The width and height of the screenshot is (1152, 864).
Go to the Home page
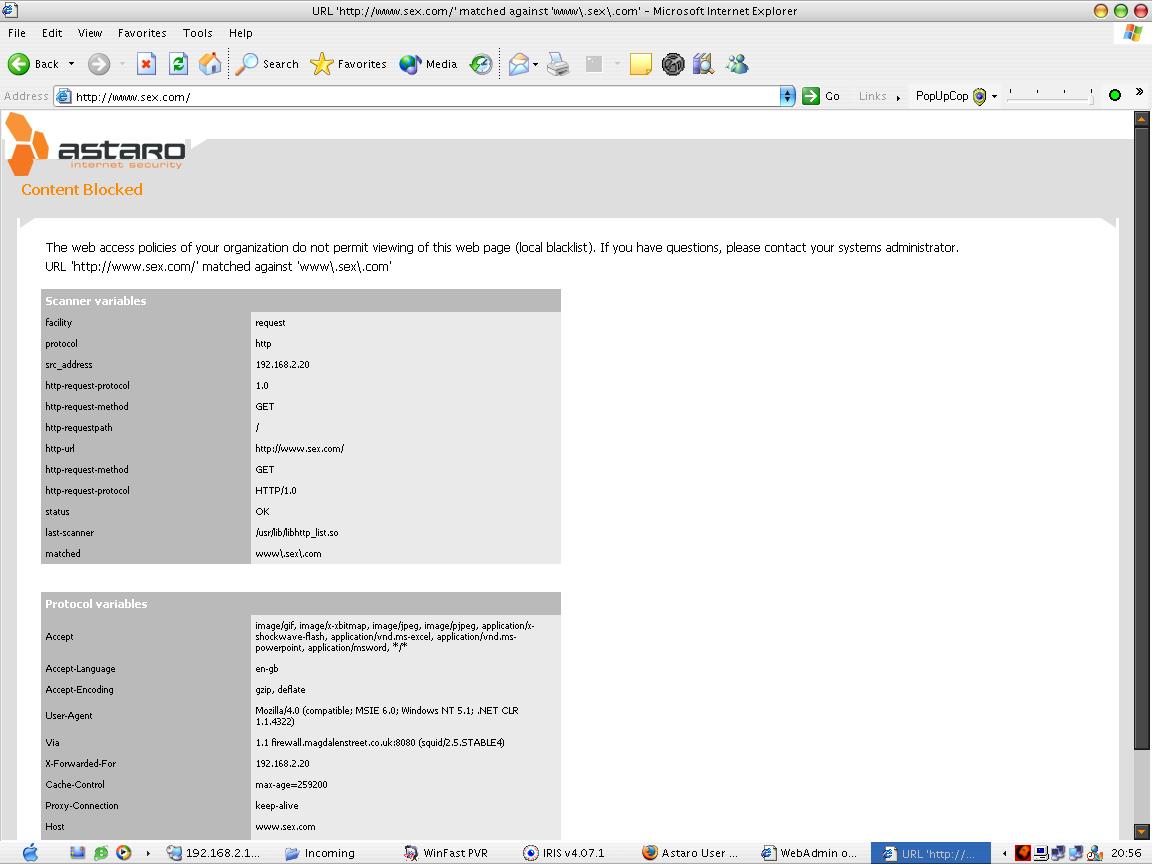209,64
